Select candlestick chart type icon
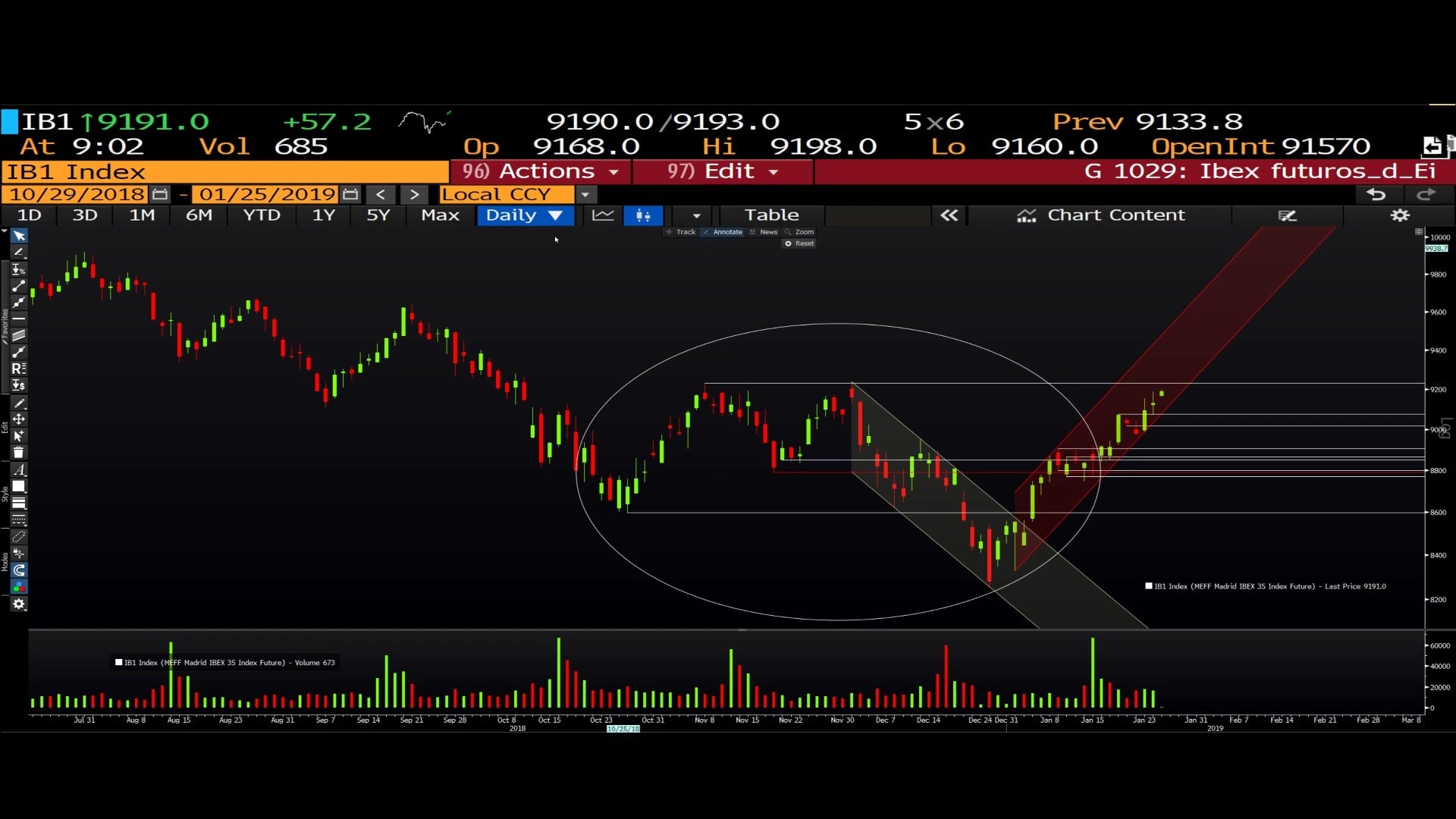The height and width of the screenshot is (819, 1456). pyautogui.click(x=643, y=215)
